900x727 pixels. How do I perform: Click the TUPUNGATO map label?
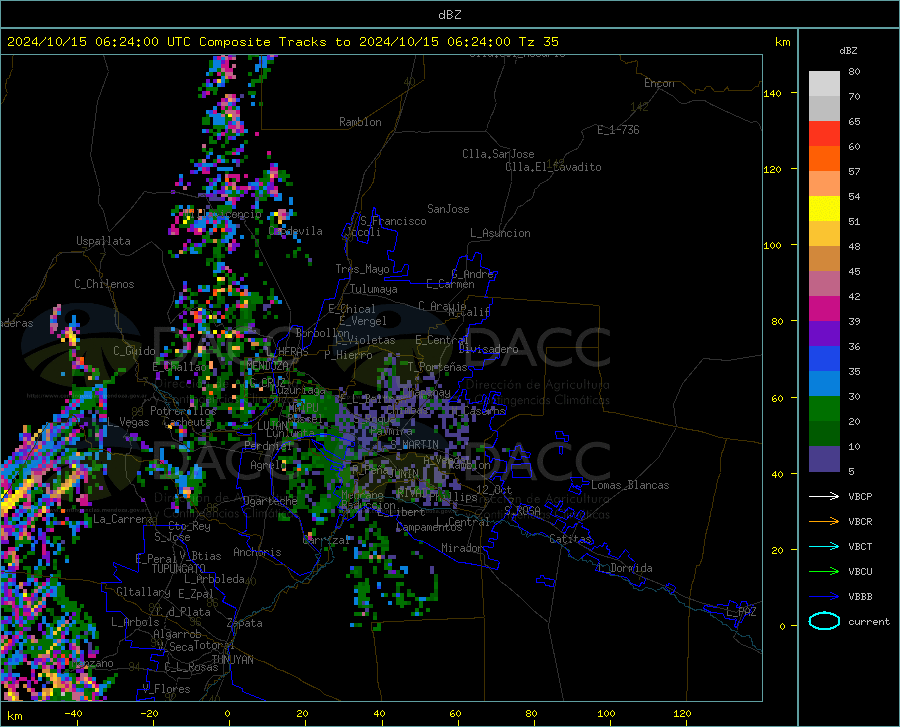coord(179,569)
